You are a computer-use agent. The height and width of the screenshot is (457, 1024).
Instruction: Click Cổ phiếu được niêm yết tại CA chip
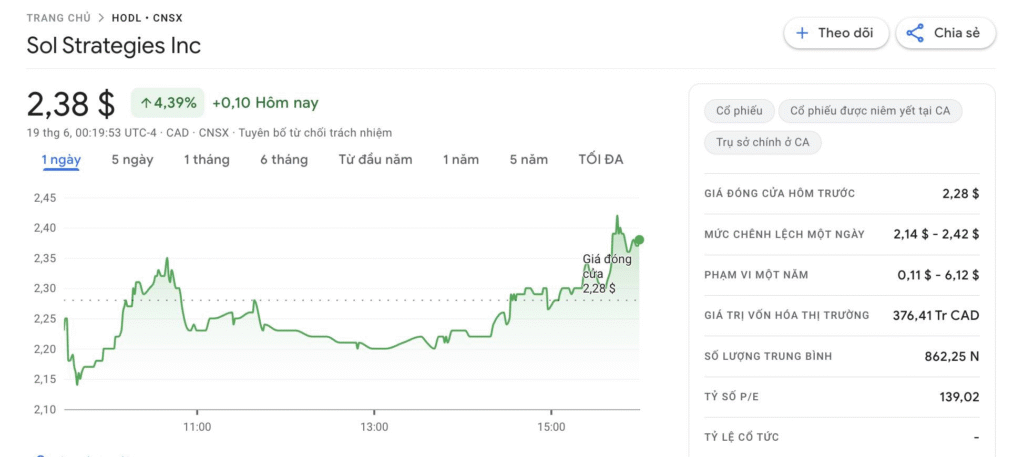pyautogui.click(x=870, y=111)
